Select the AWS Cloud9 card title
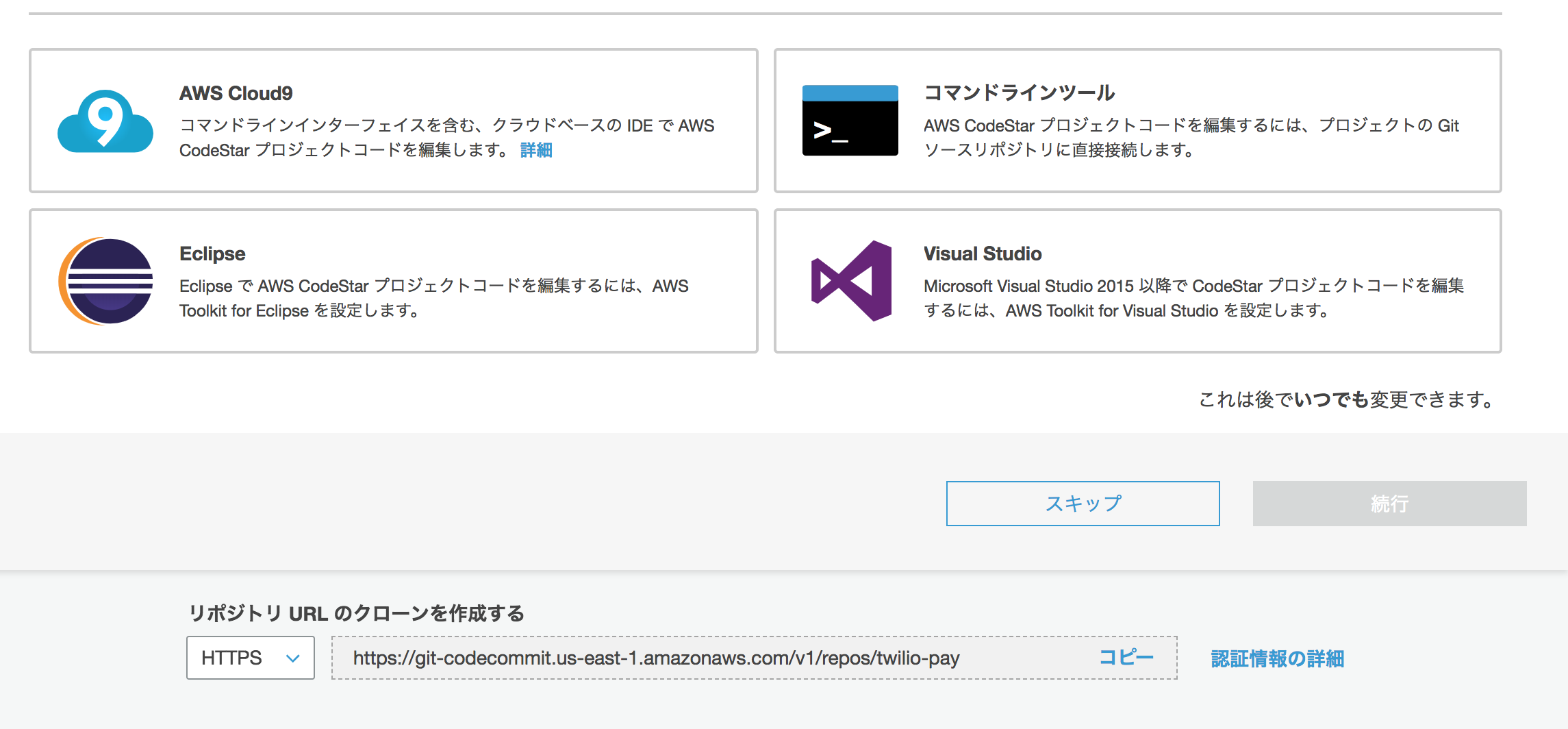This screenshot has width=1568, height=729. pyautogui.click(x=236, y=93)
